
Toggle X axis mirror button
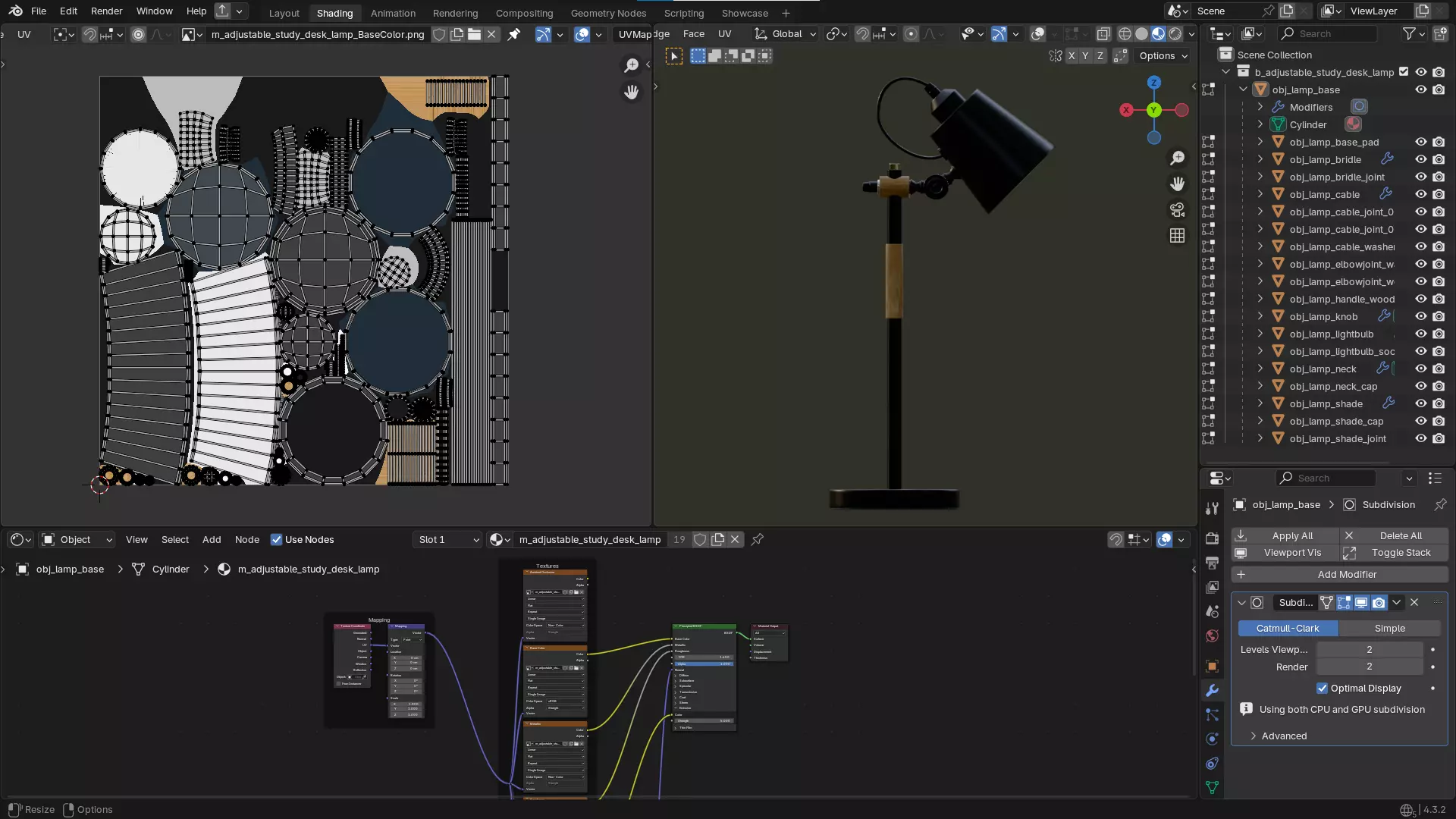pos(1071,56)
